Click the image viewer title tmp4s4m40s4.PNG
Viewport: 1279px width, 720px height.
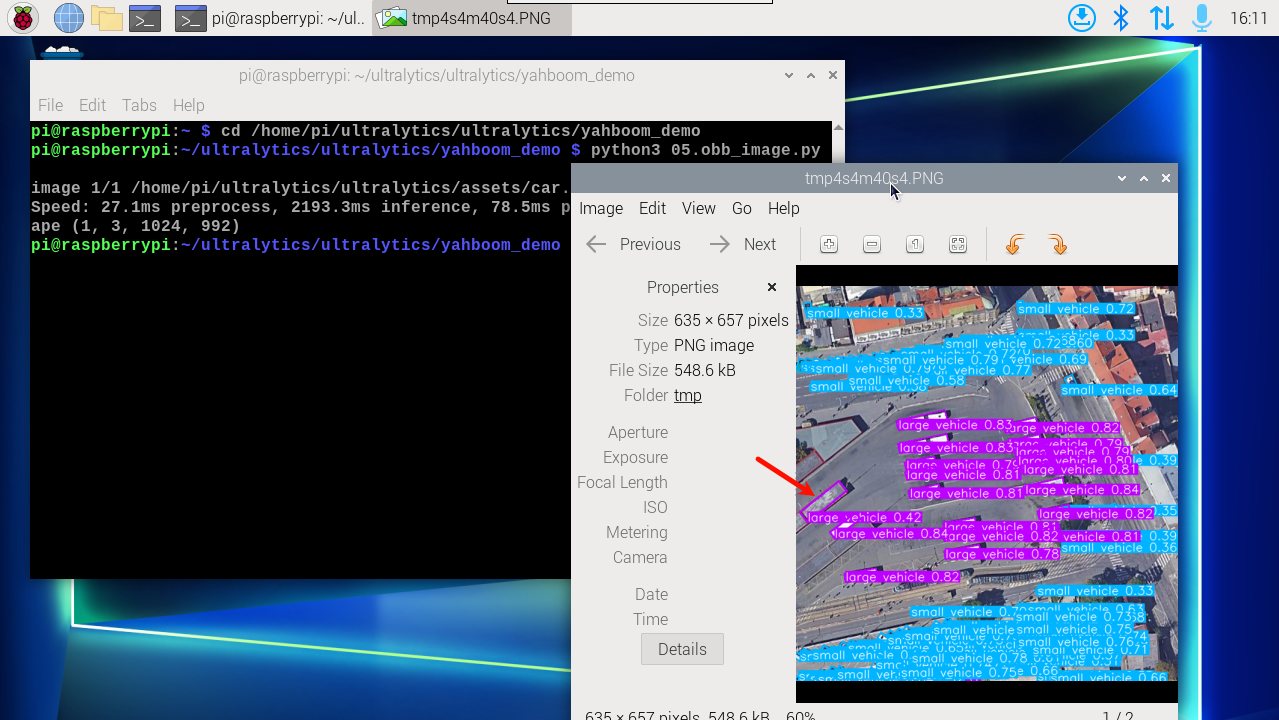pos(874,178)
